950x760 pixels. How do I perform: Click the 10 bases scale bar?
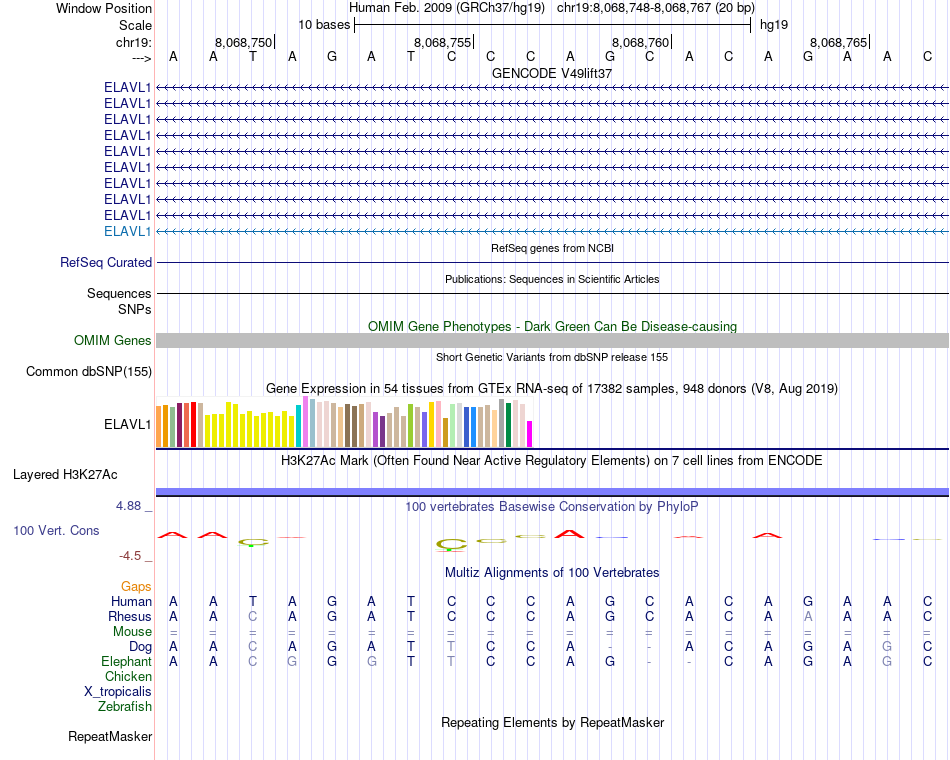[x=552, y=25]
